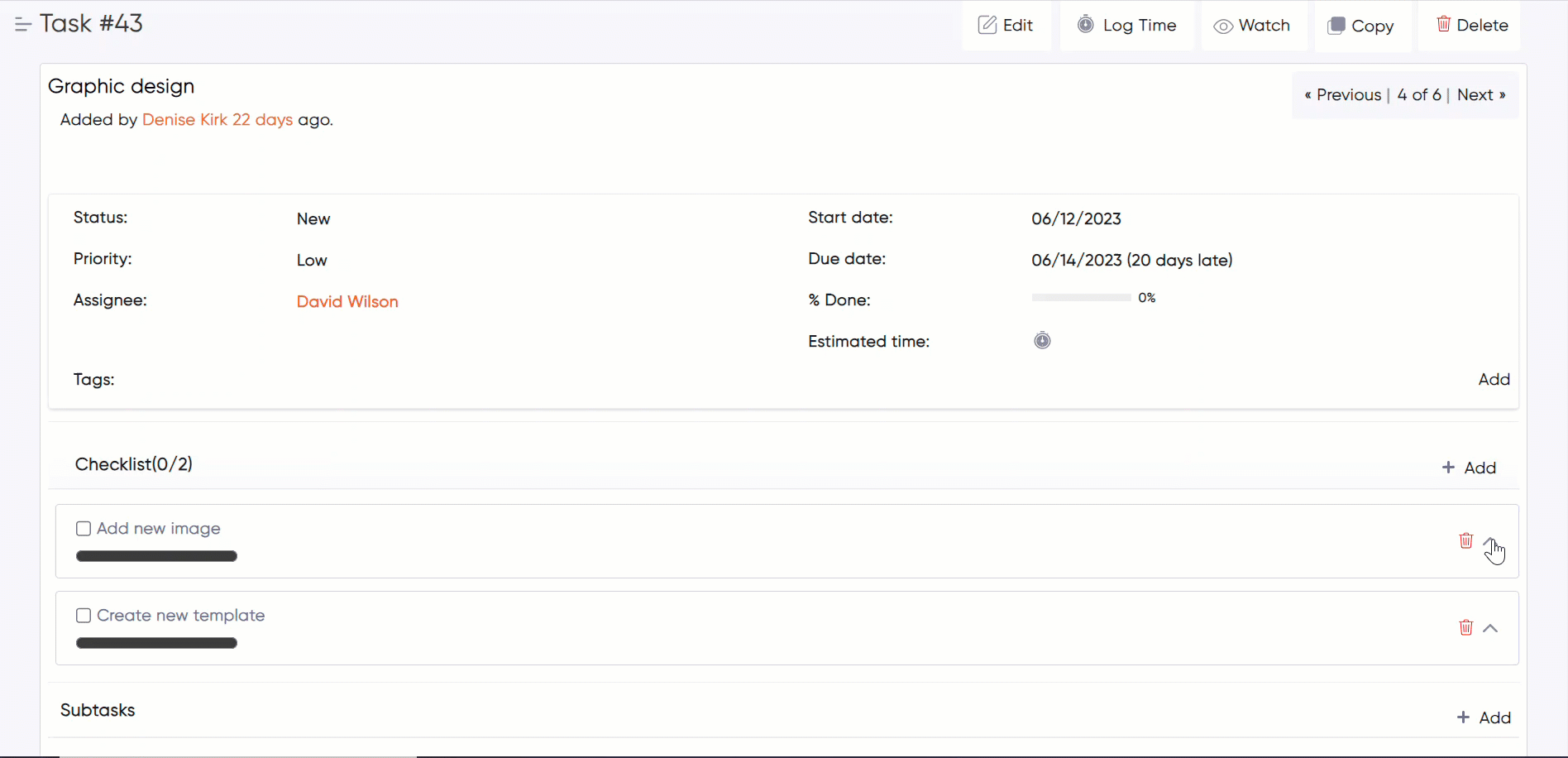Open assignee David Wilson's profile

(347, 301)
